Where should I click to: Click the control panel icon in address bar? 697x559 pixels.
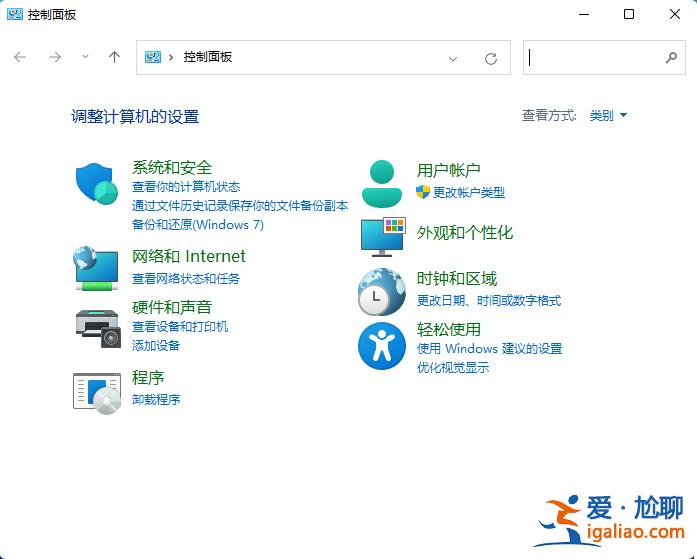click(x=152, y=57)
